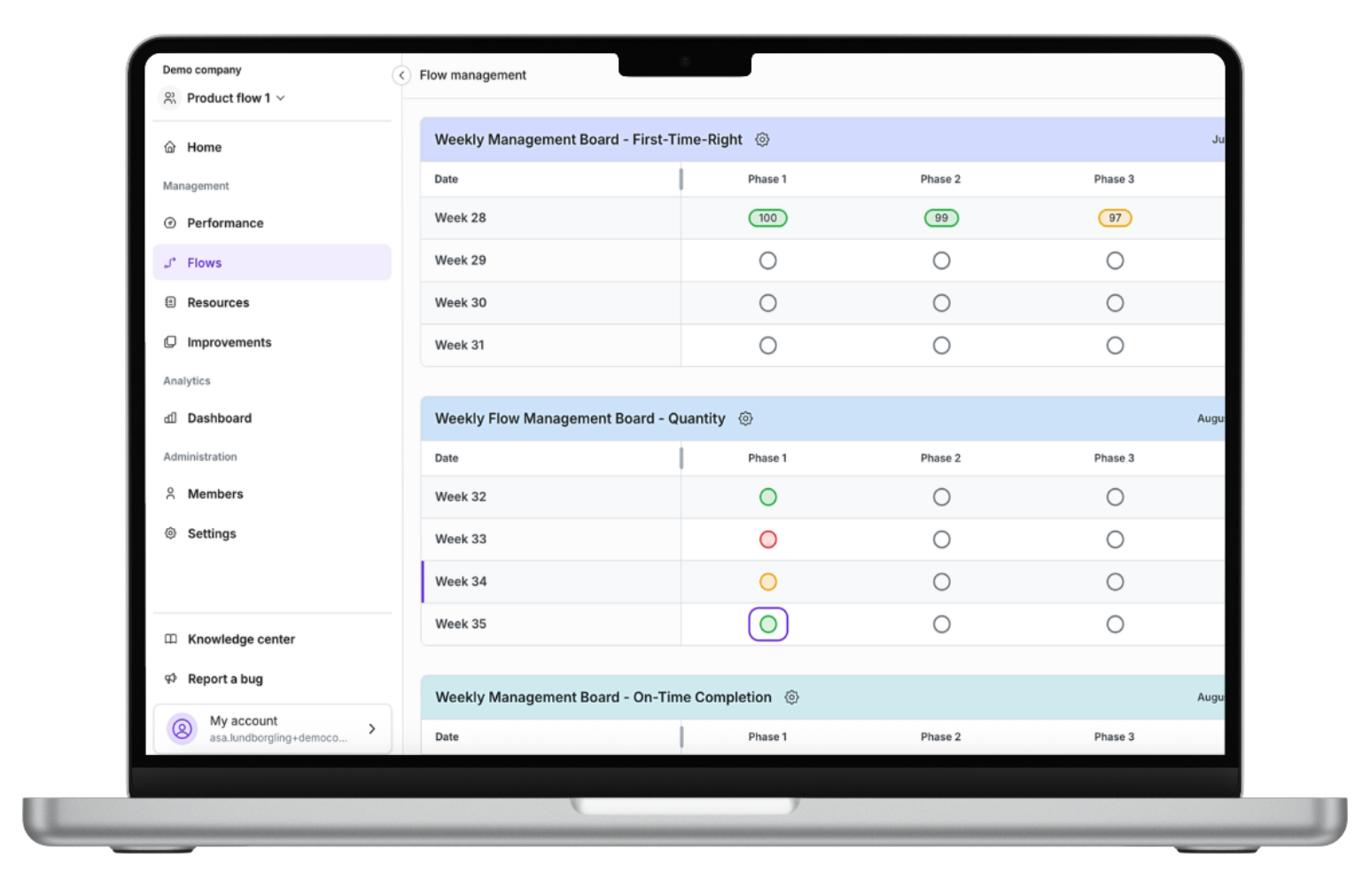Select Week 30 Phase 2 empty status circle
The width and height of the screenshot is (1370, 896).
coord(941,303)
